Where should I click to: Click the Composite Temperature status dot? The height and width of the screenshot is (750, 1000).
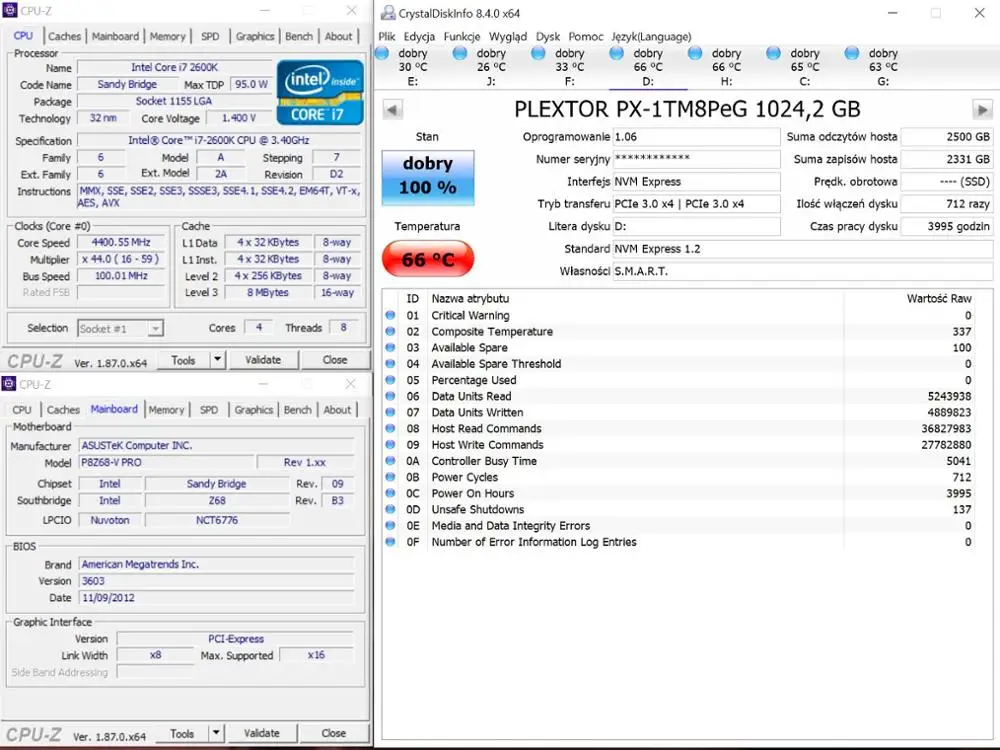point(390,332)
